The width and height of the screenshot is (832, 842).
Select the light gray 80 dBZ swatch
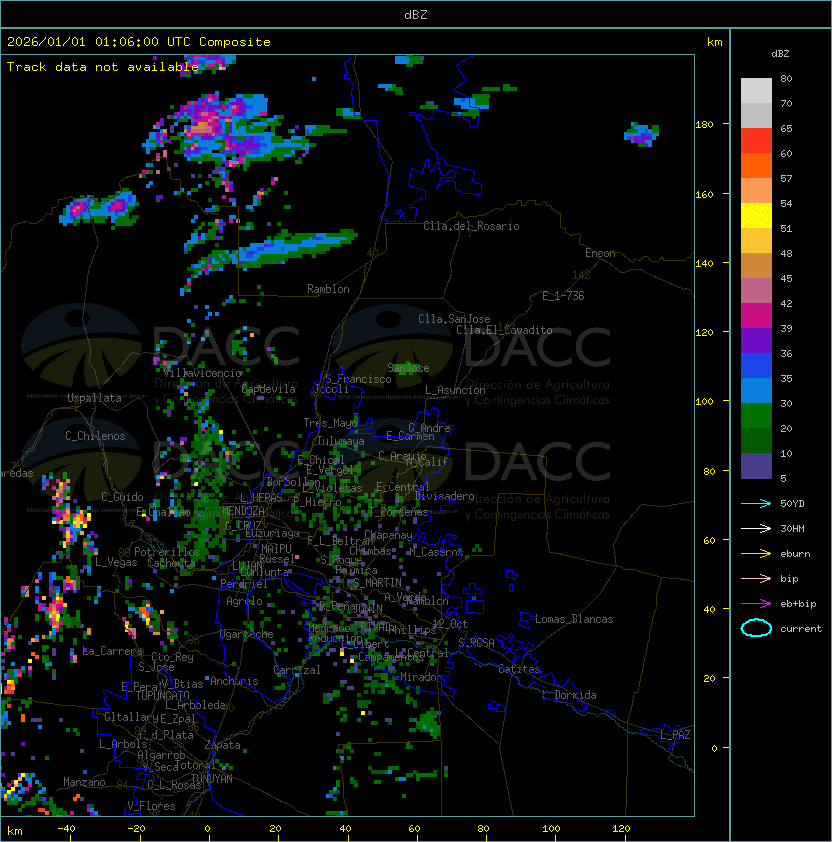(756, 91)
